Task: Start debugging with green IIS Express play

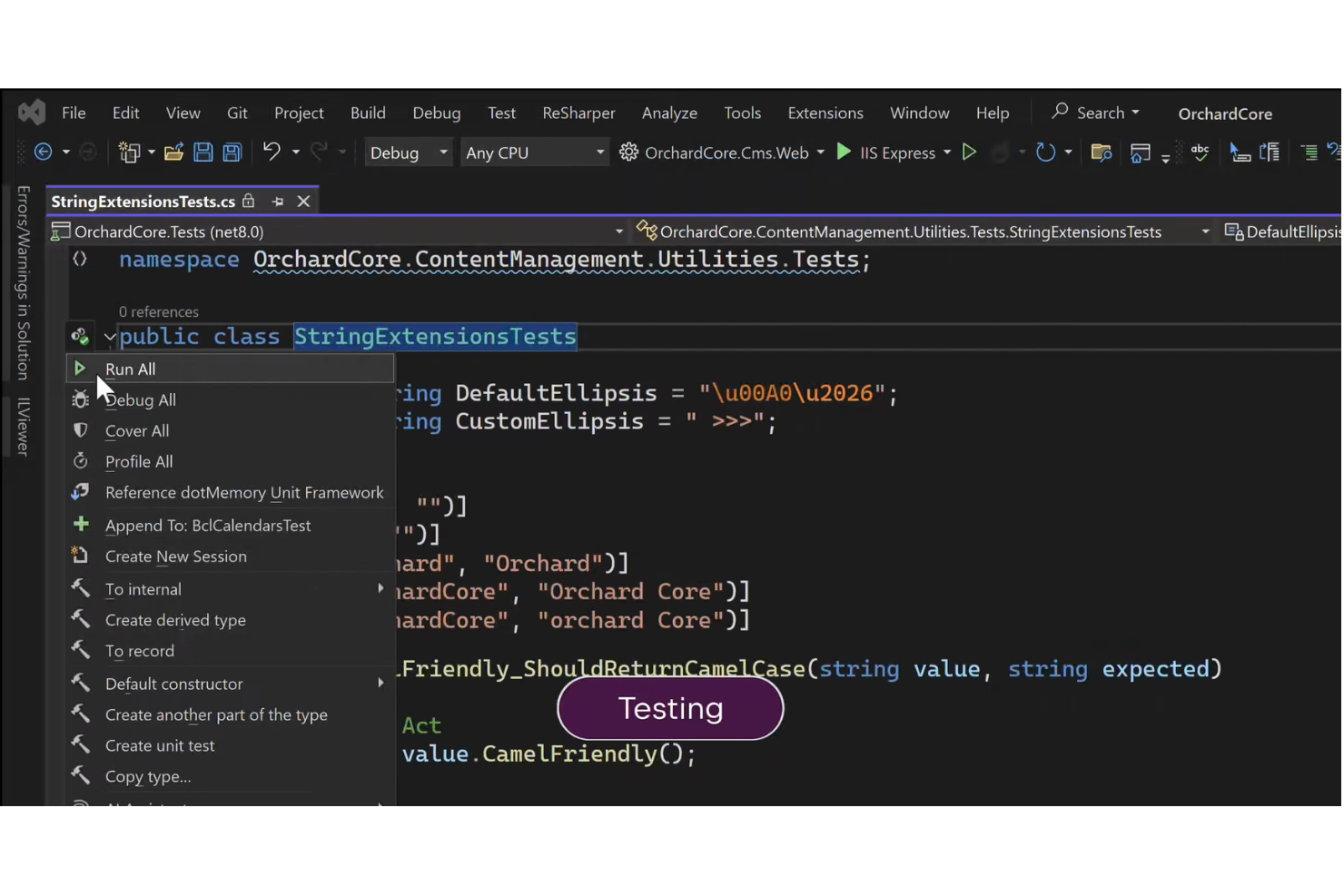Action: pos(844,152)
